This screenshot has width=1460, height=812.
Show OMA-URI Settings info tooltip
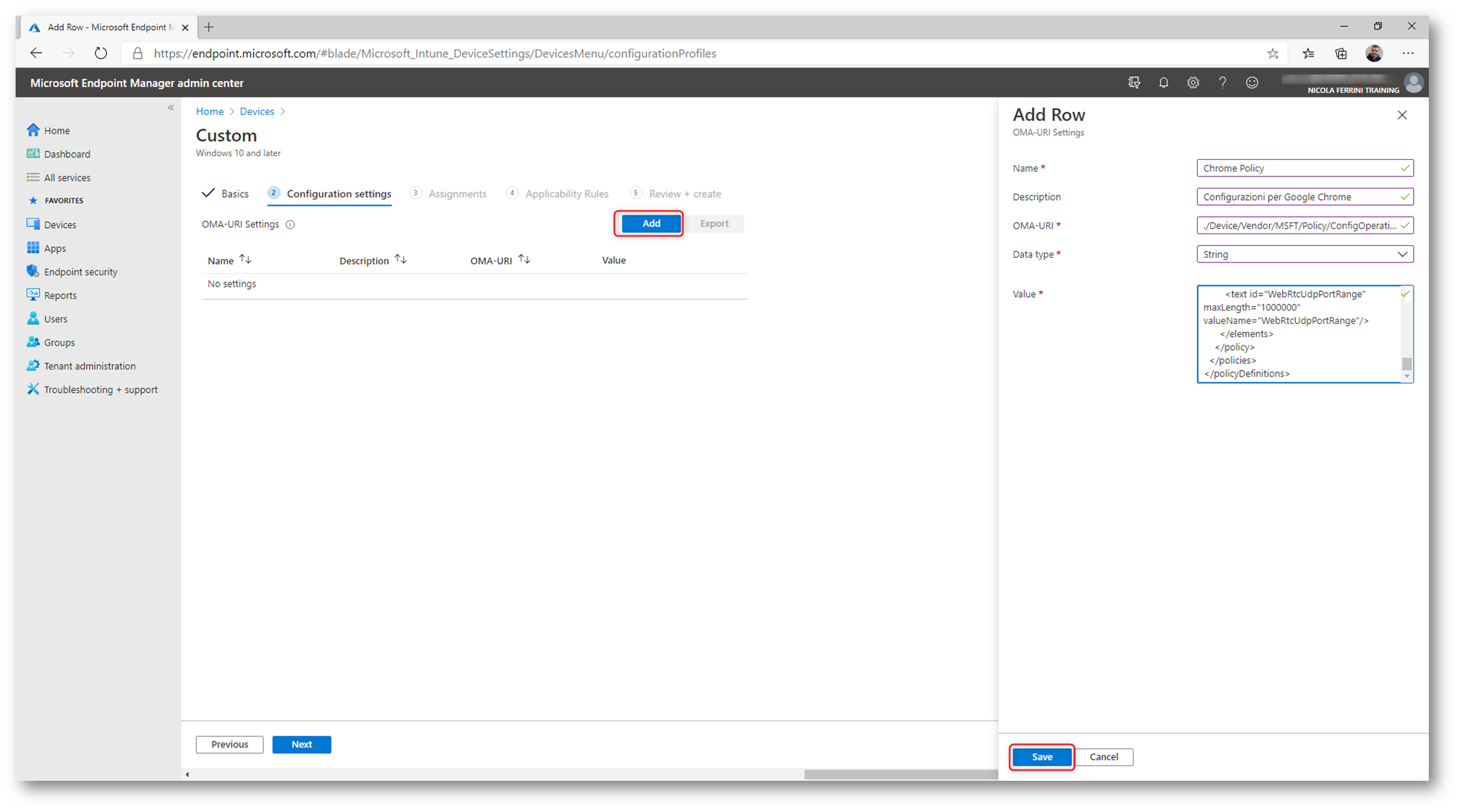click(291, 224)
